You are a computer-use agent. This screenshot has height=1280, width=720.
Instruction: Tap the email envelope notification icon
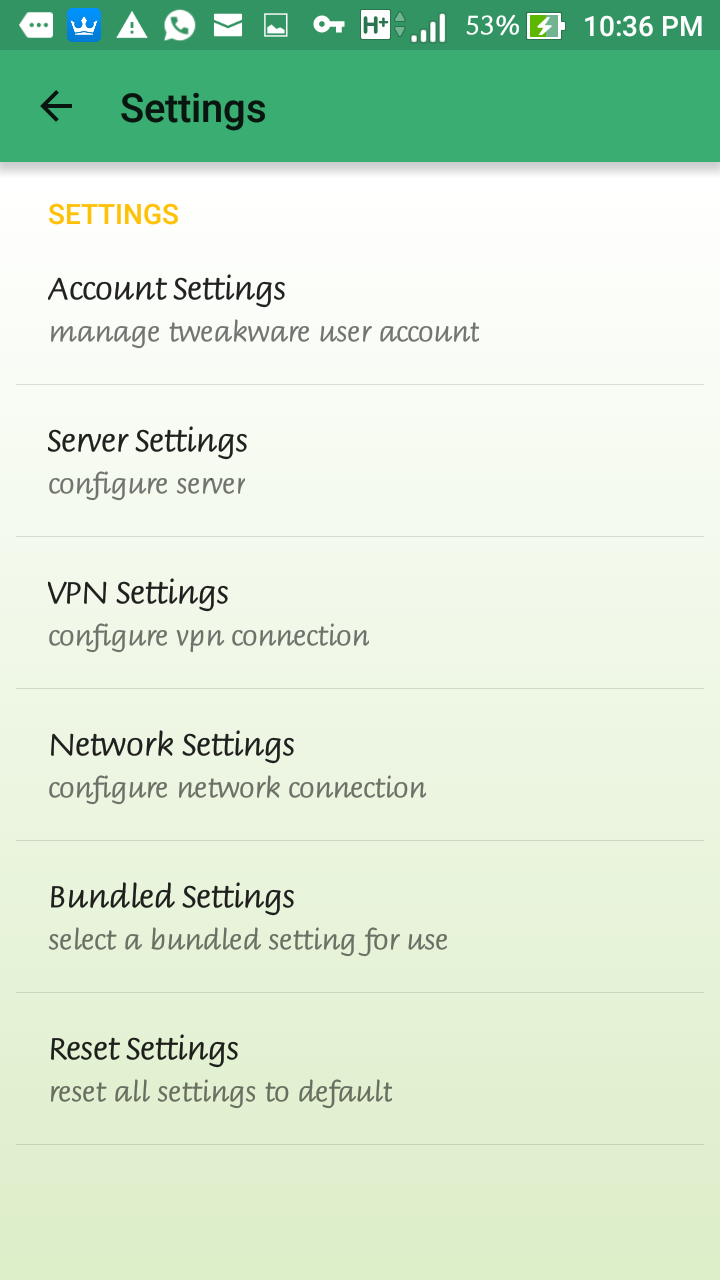point(228,25)
